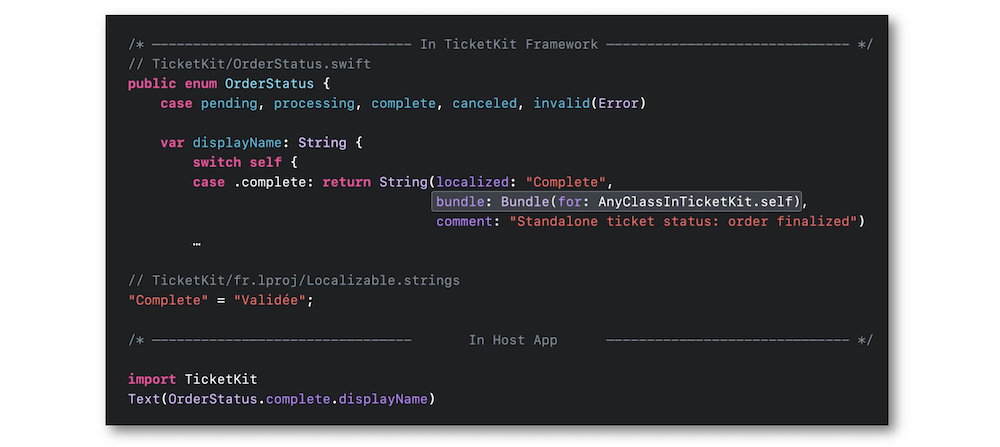Click the TicketKit/OrderStatus.swift file comment
Image resolution: width=1000 pixels, height=447 pixels.
point(249,64)
